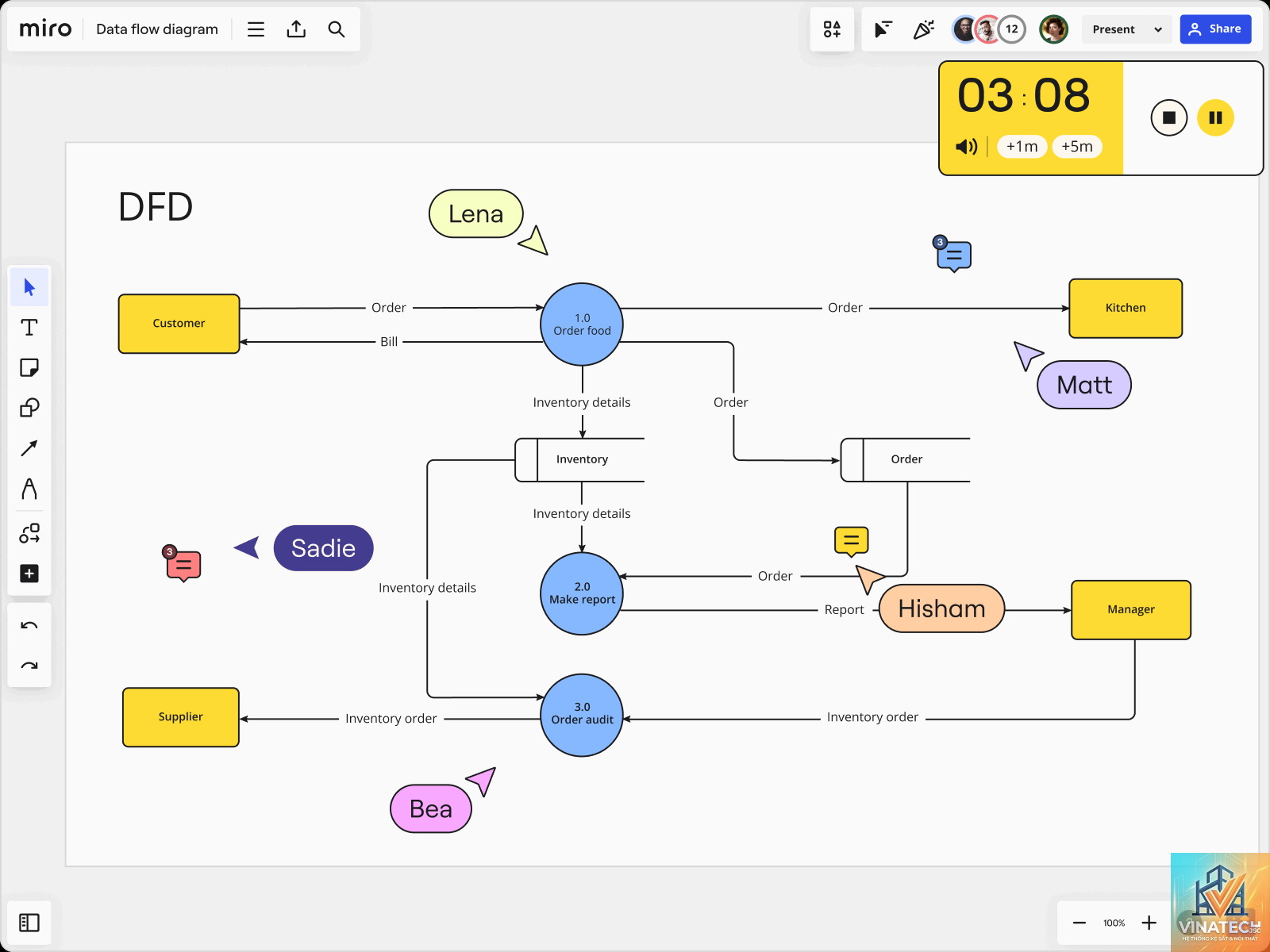Click the Undo arrow
Image resolution: width=1270 pixels, height=952 pixels.
point(29,626)
